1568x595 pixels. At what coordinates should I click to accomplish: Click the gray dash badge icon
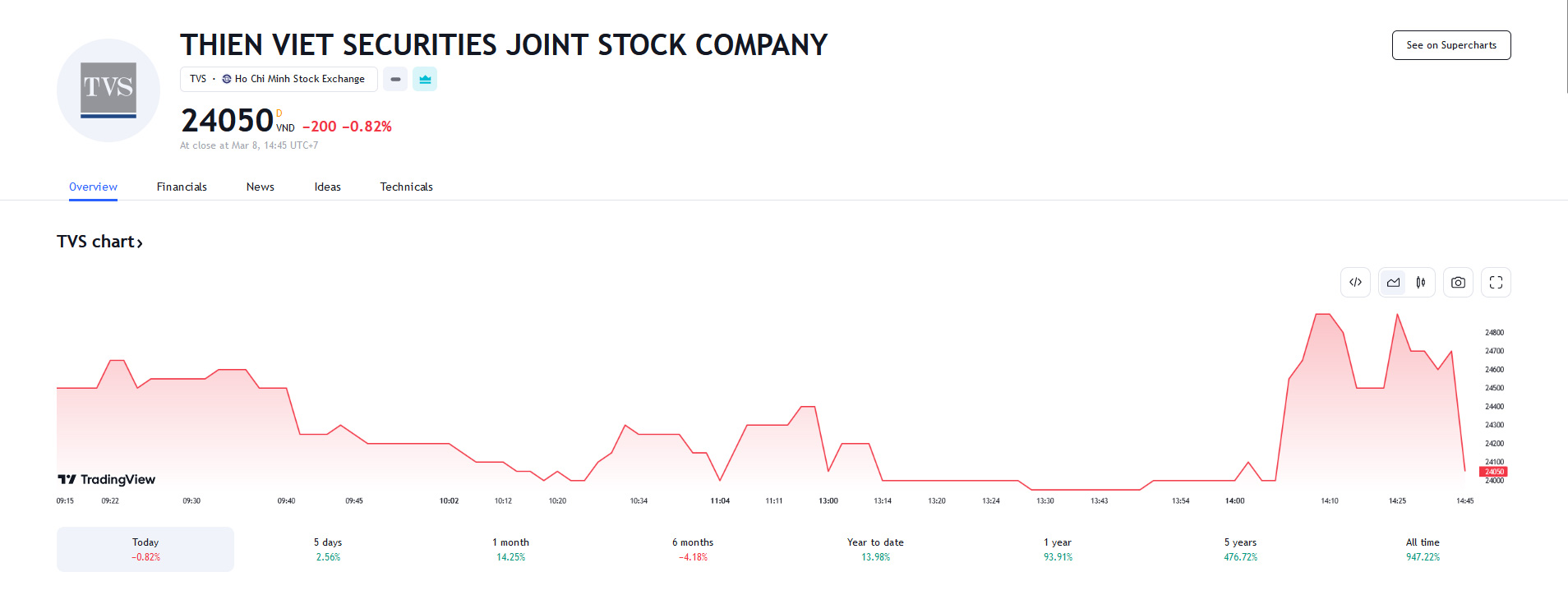coord(395,80)
